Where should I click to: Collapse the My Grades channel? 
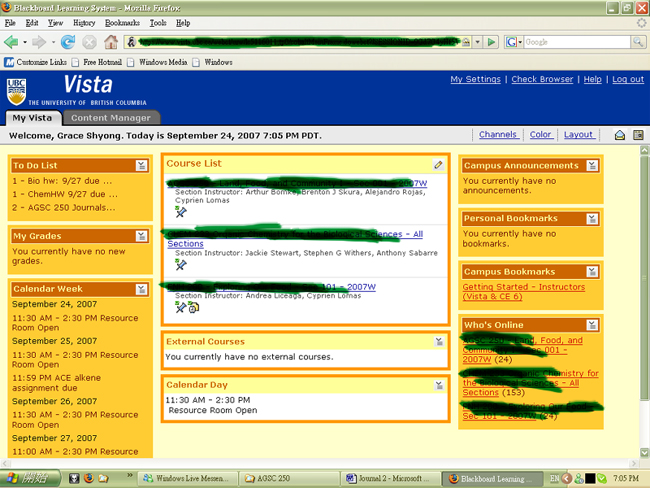click(x=141, y=236)
